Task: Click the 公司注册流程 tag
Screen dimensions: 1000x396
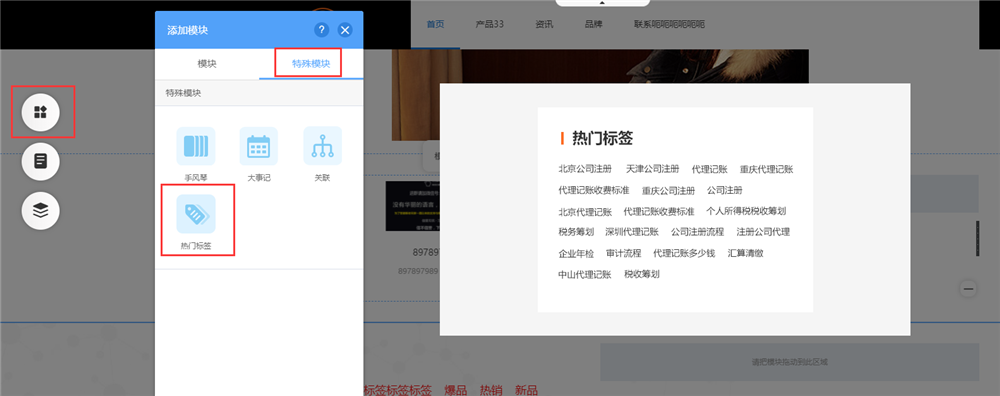Action: (x=698, y=231)
